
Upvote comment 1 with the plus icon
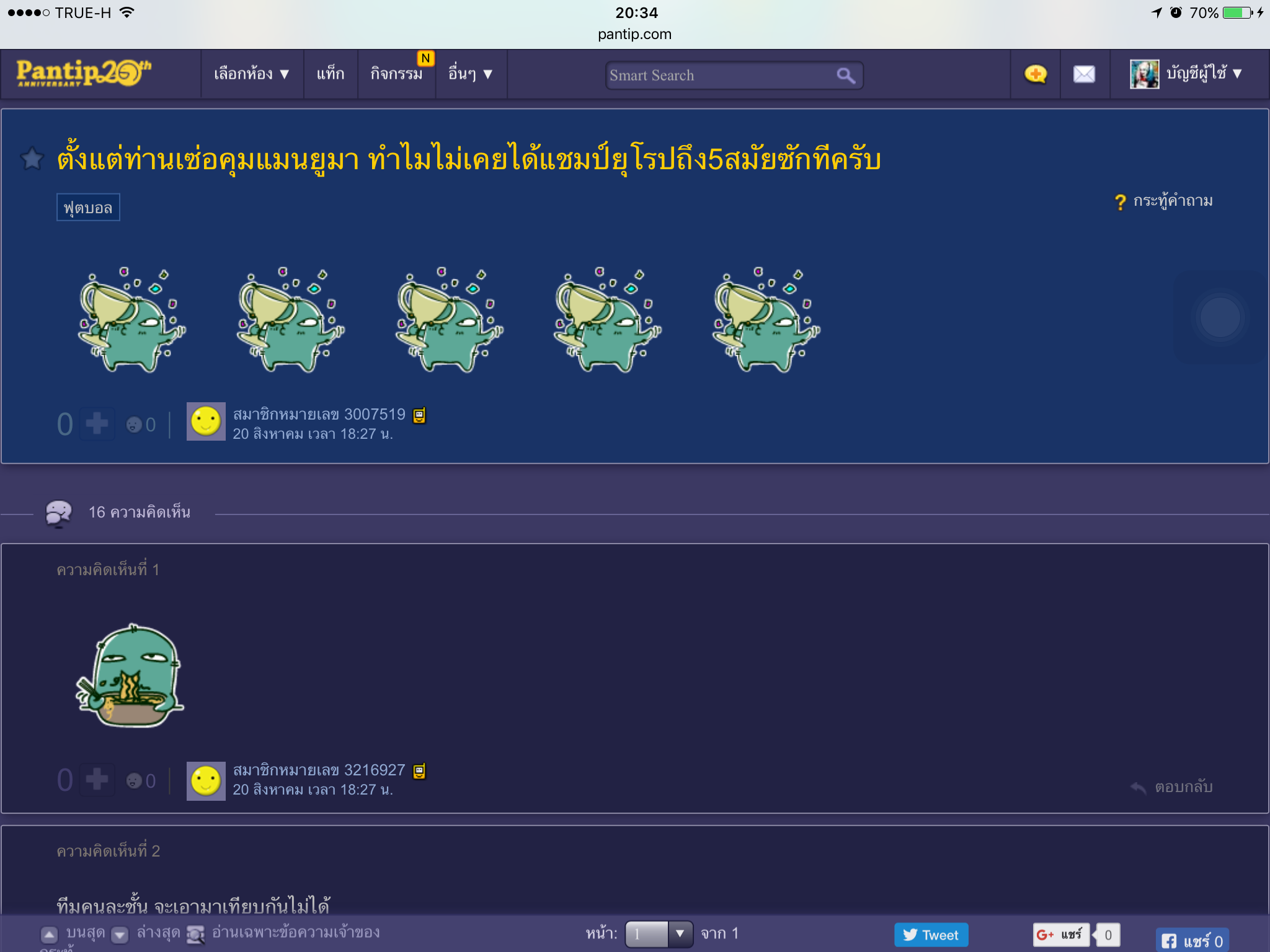[97, 780]
